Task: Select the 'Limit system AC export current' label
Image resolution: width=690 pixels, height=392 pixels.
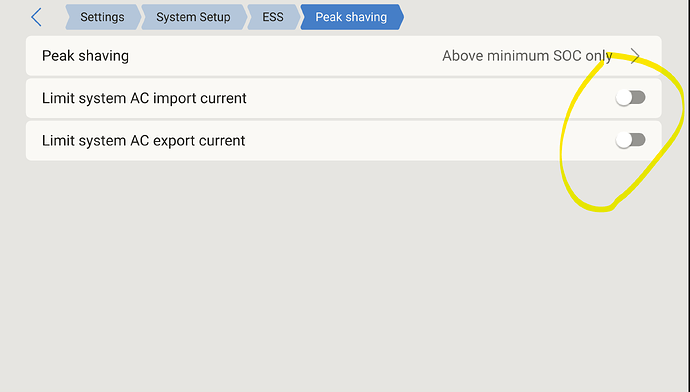Action: pyautogui.click(x=143, y=141)
